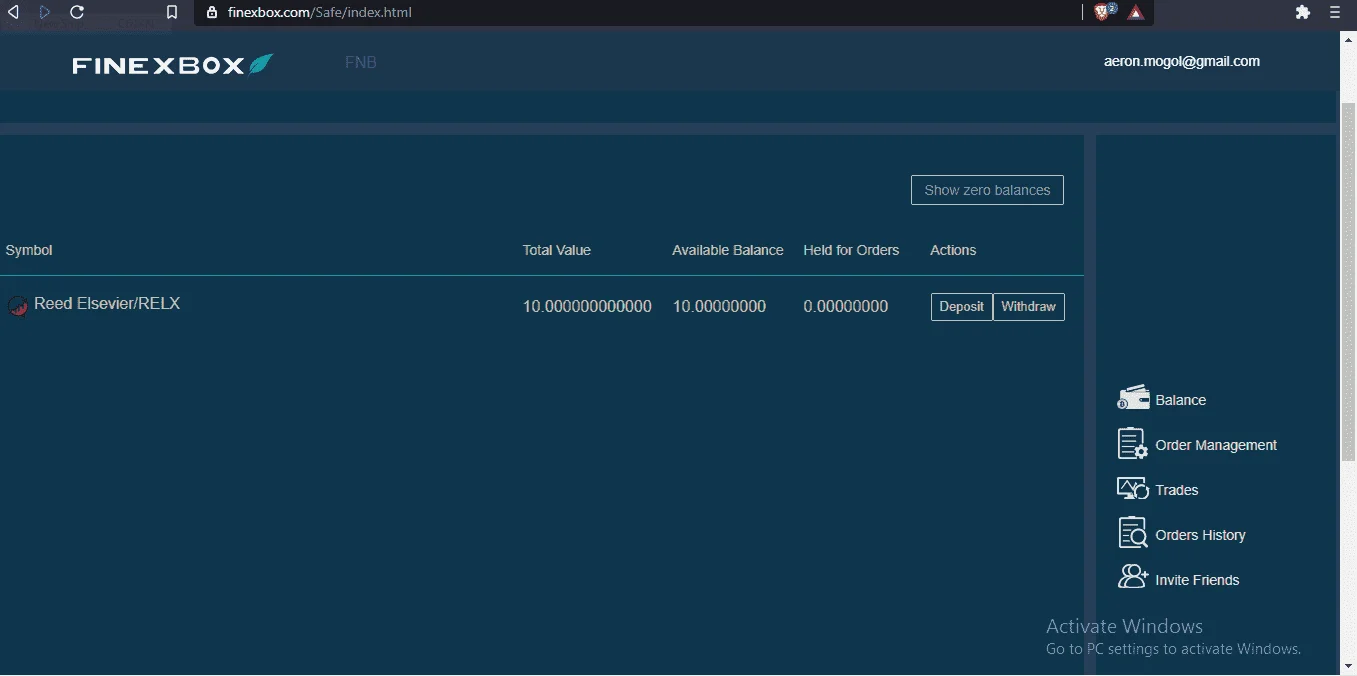Viewport: 1357px width, 676px height.
Task: Click the Orders History document icon
Action: [x=1132, y=533]
